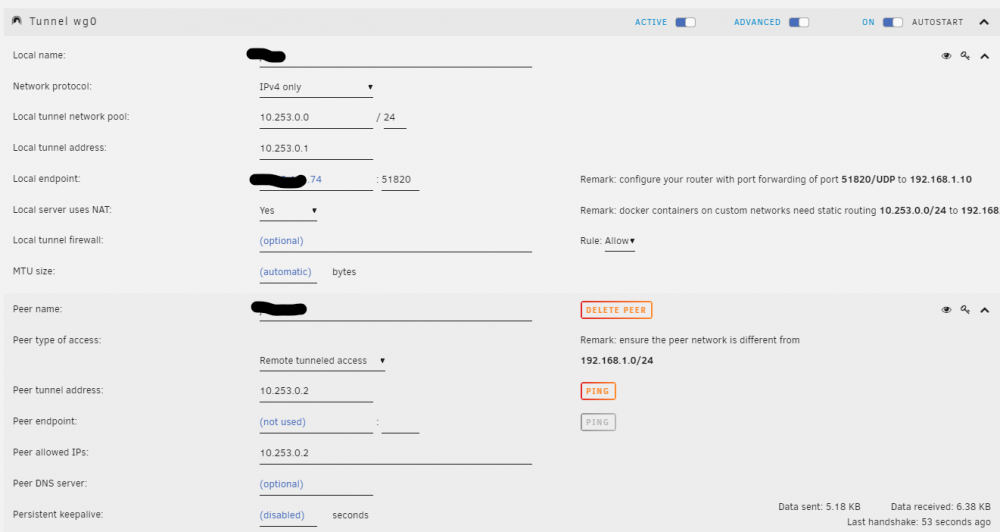Click the WireGuard tunnel icon beside Tunnel wg0

[17, 21]
